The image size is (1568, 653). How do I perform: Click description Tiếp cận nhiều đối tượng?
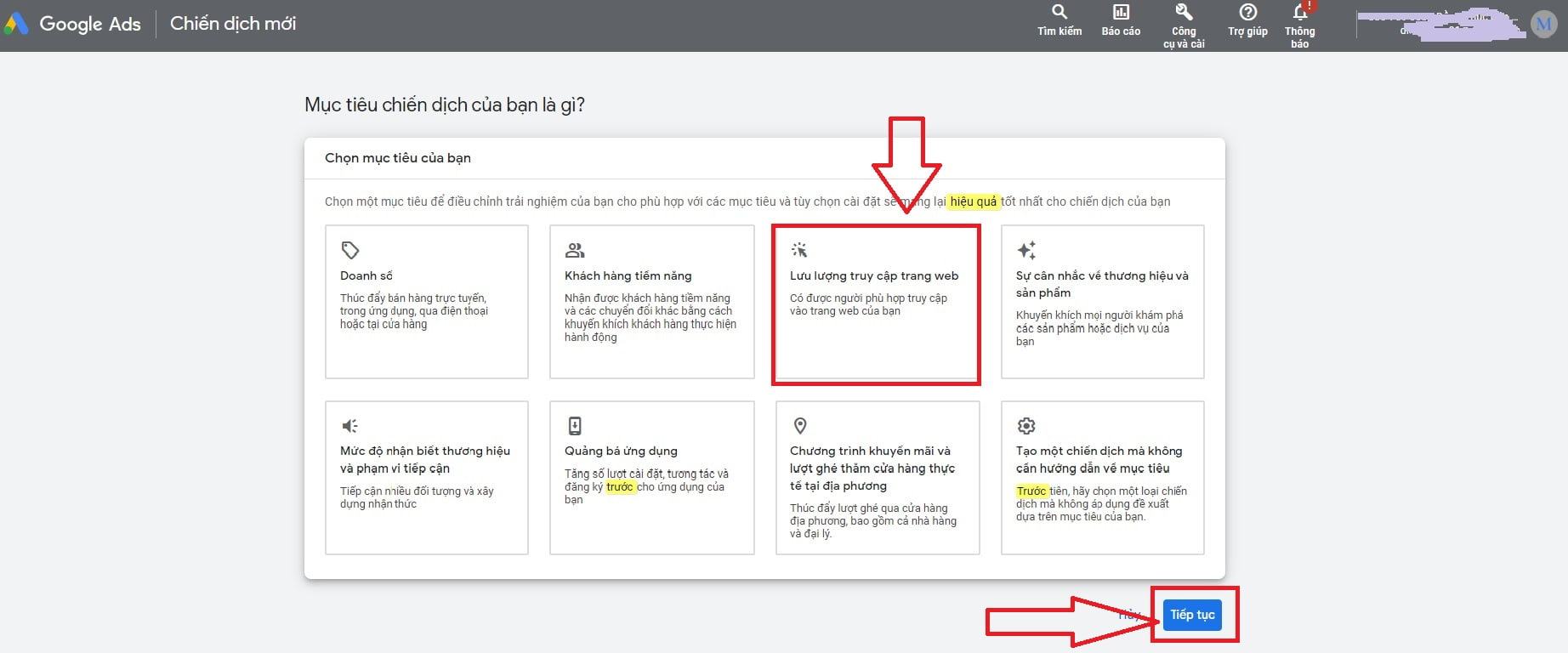pos(417,497)
